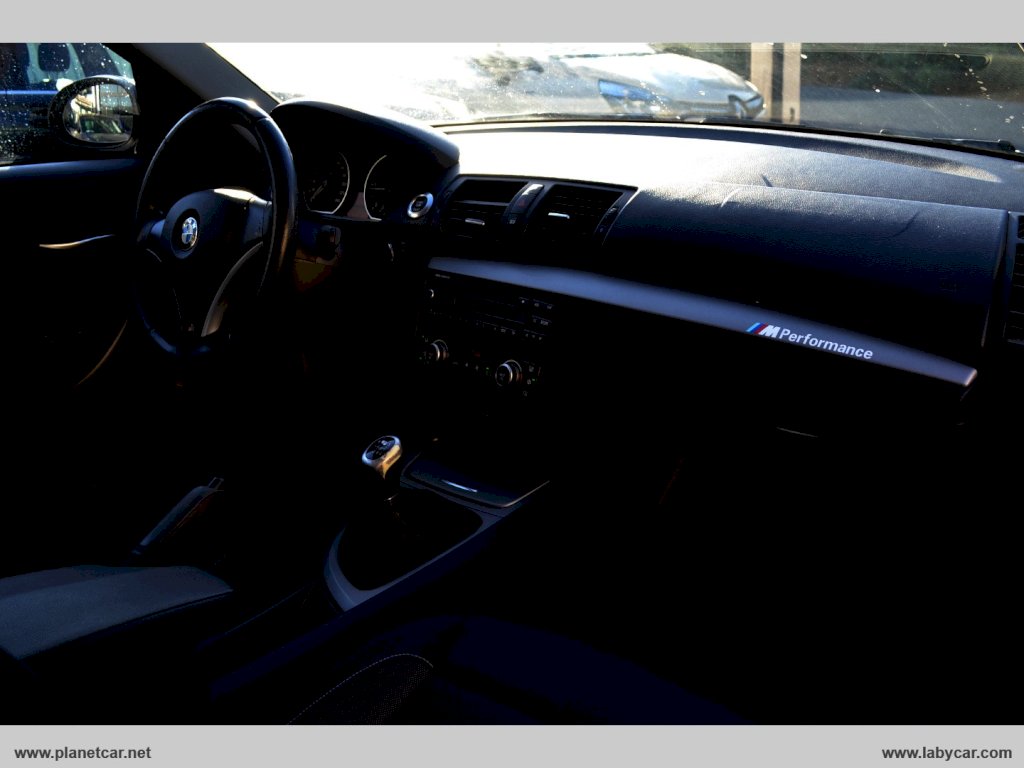The image size is (1024, 768).
Task: Click the gear shift knob
Action: click(382, 454)
